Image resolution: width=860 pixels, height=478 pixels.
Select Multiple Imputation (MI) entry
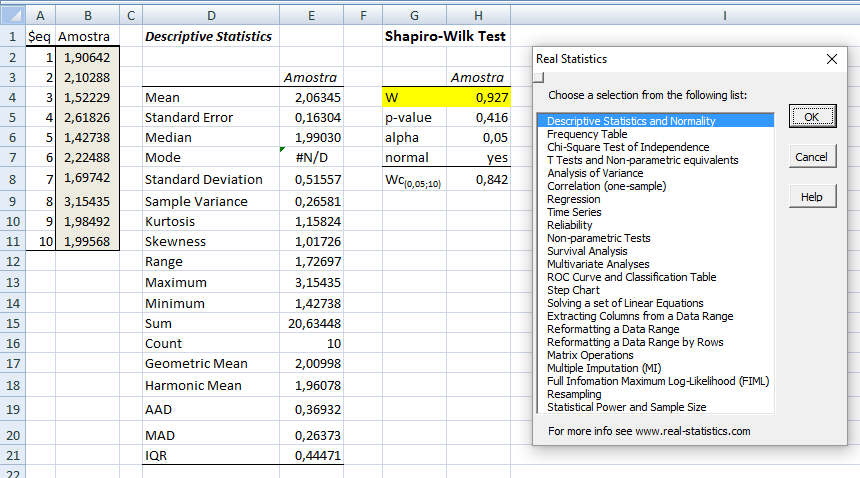coord(655,368)
